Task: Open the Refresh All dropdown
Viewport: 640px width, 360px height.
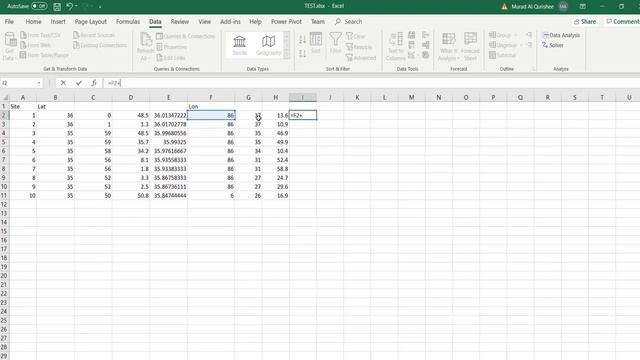Action: point(145,47)
